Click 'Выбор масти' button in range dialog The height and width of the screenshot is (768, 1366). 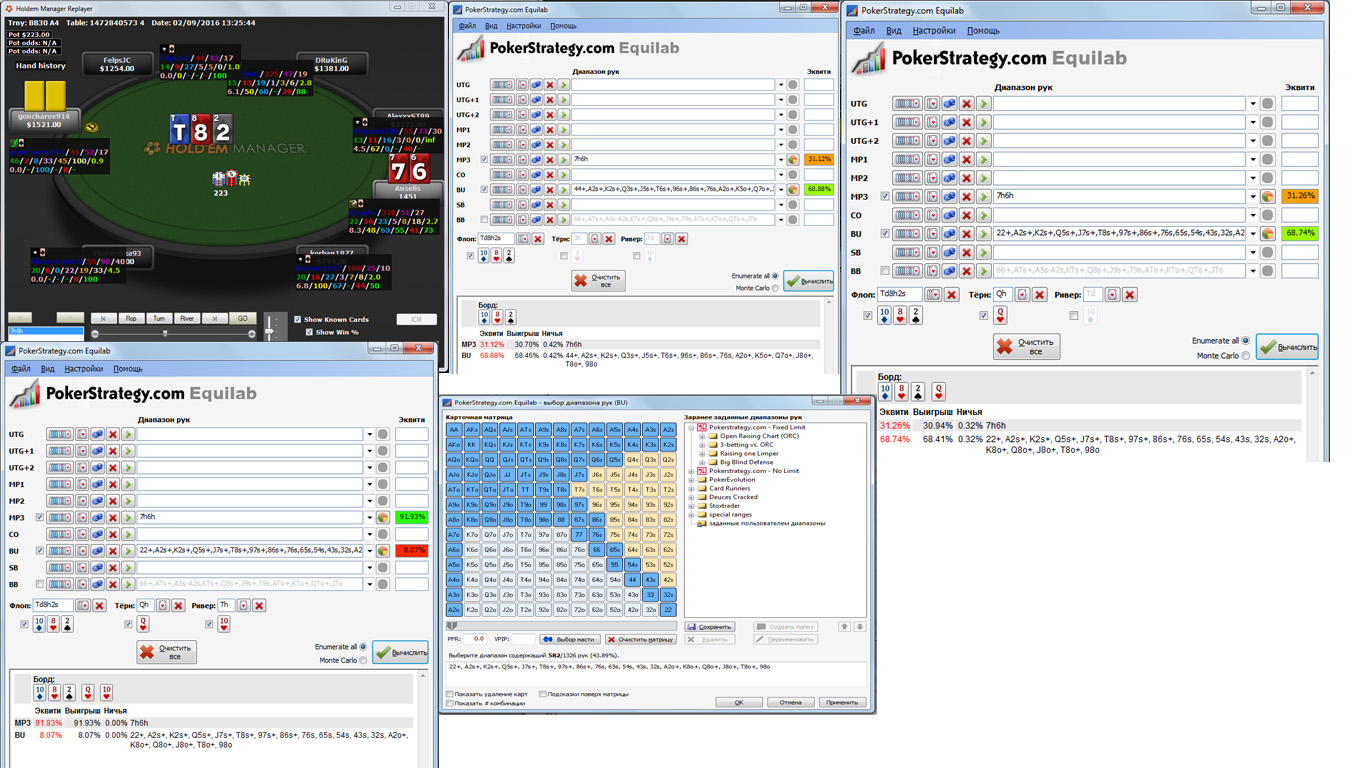(x=568, y=639)
